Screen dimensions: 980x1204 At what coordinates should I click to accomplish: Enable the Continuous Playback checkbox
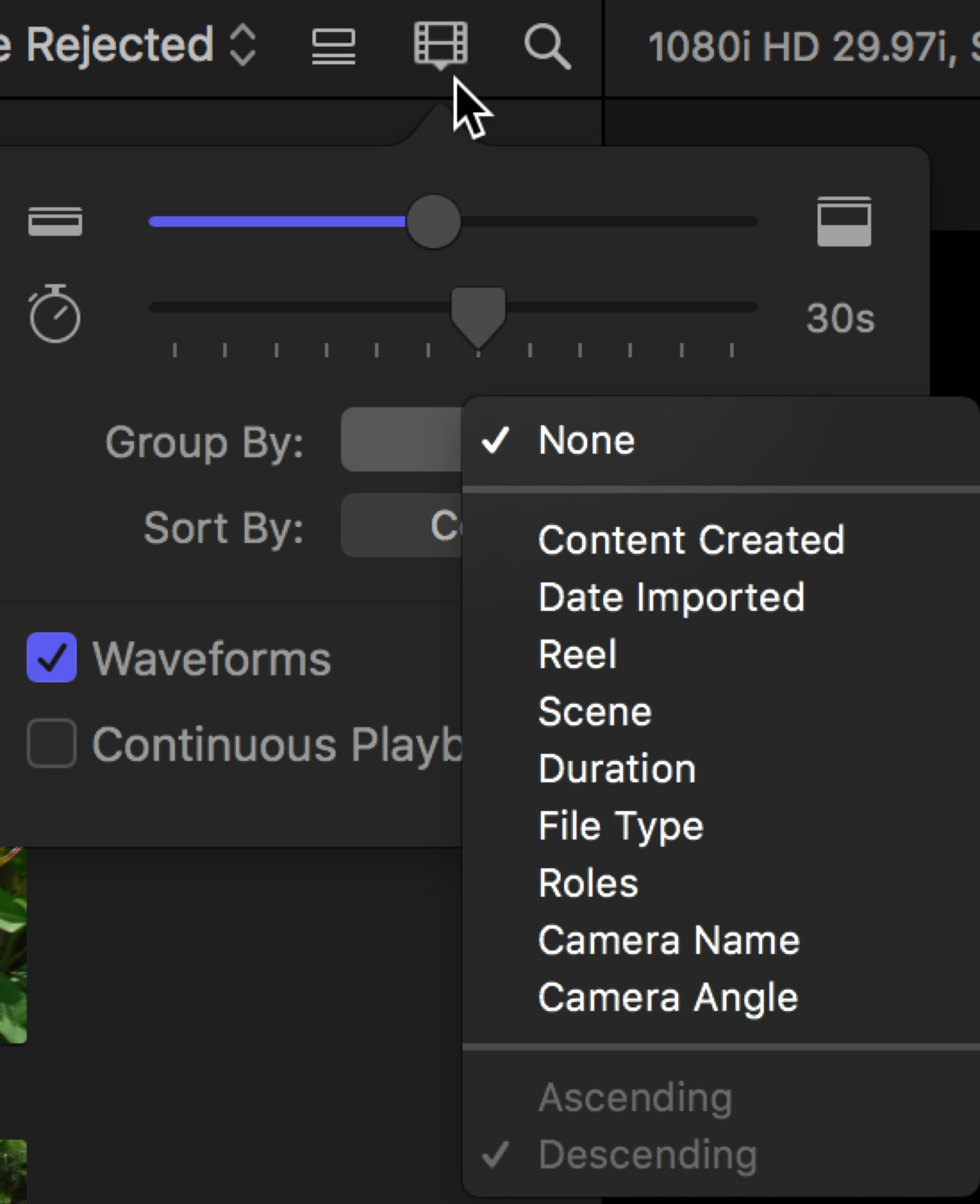(x=52, y=743)
